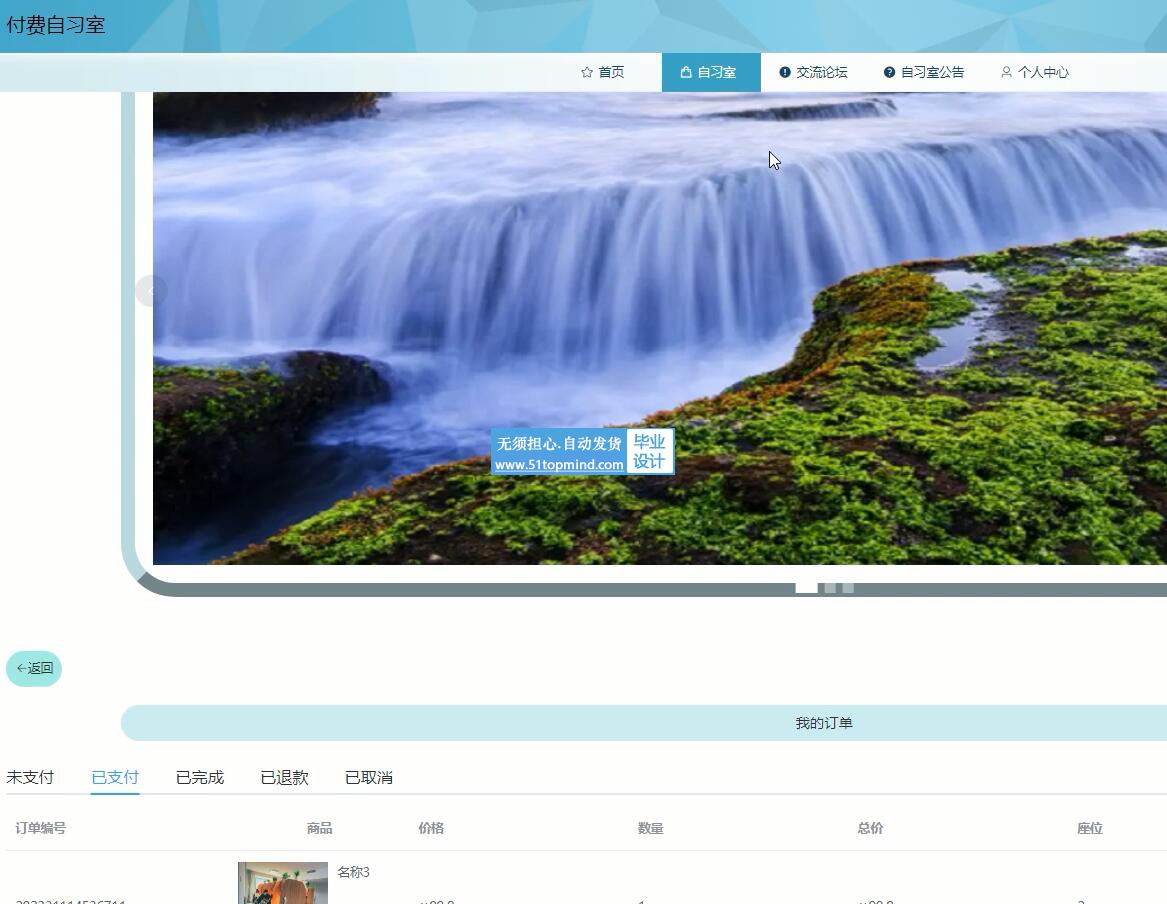The width and height of the screenshot is (1167, 904).
Task: Select the third carousel indicator dot
Action: tap(848, 588)
